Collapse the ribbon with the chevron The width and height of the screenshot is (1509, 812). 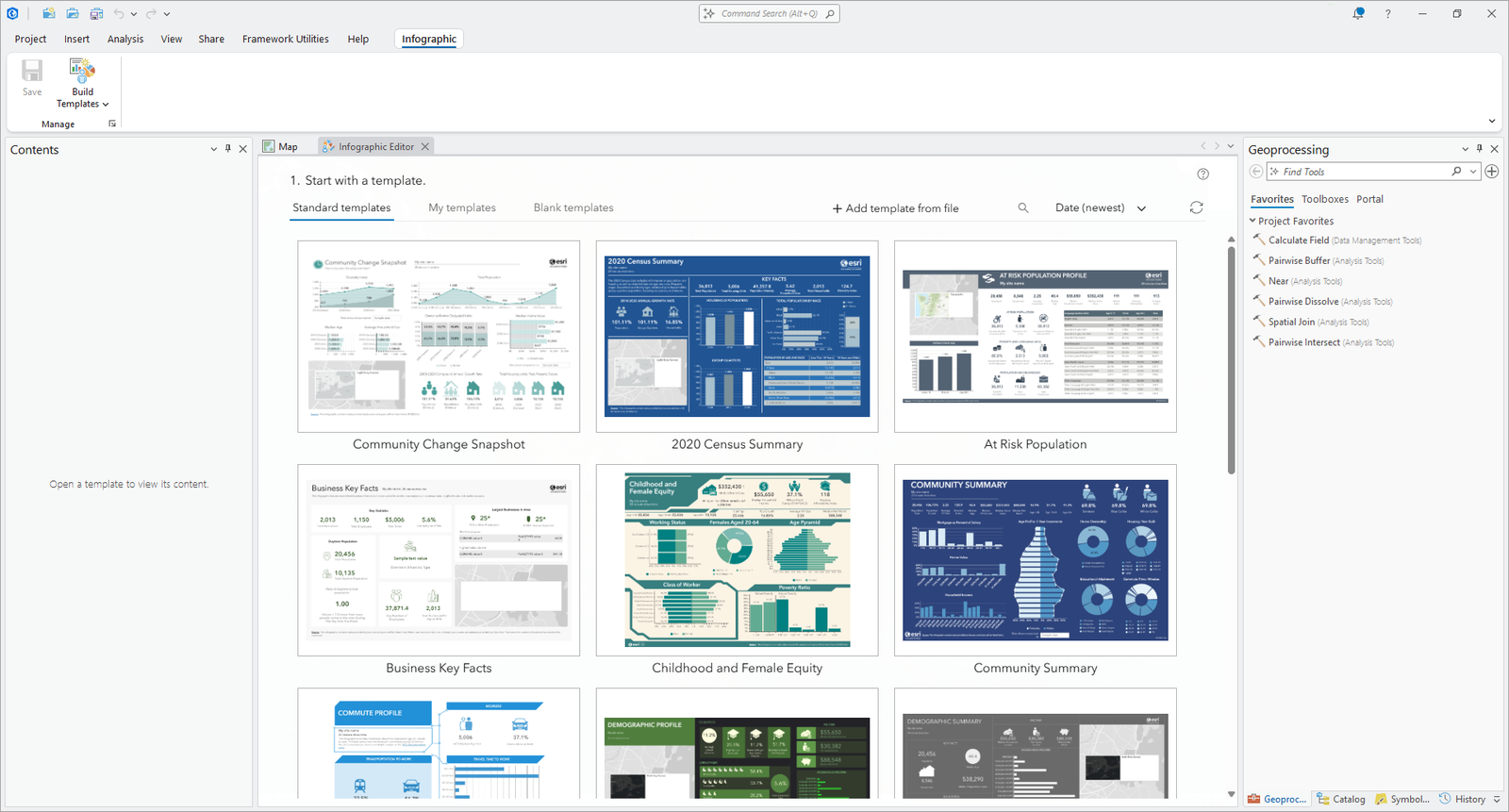(1491, 121)
